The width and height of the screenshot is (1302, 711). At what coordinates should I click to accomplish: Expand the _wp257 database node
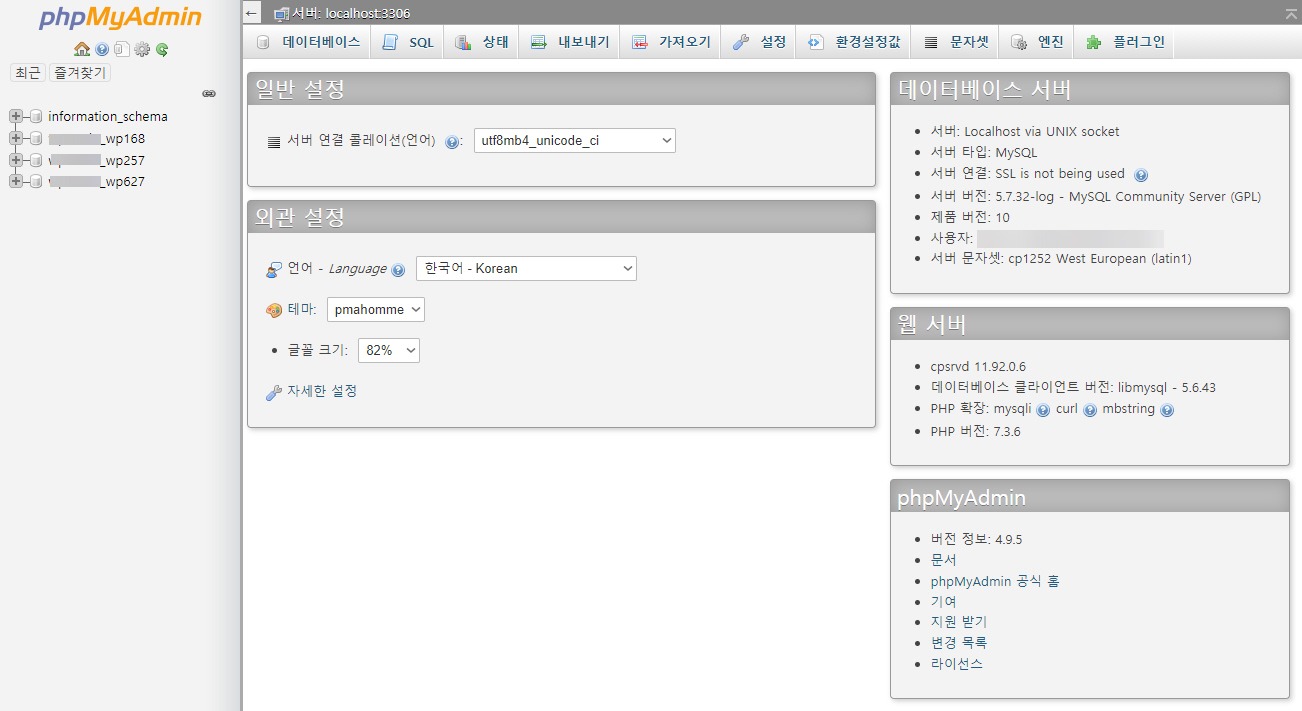click(x=15, y=160)
